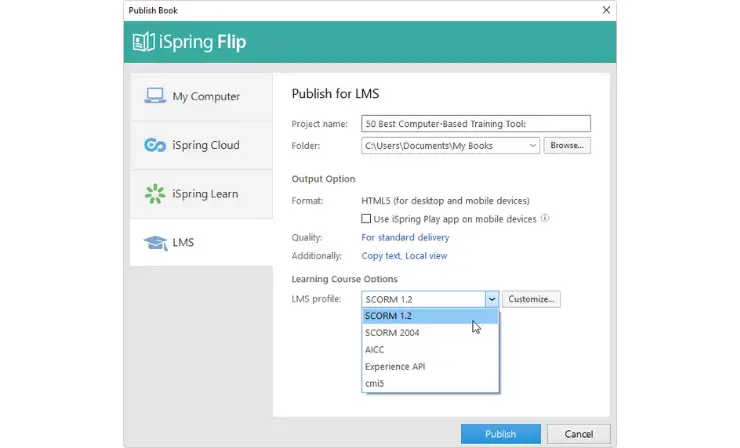Select the My Computer publish tab

[x=201, y=96]
